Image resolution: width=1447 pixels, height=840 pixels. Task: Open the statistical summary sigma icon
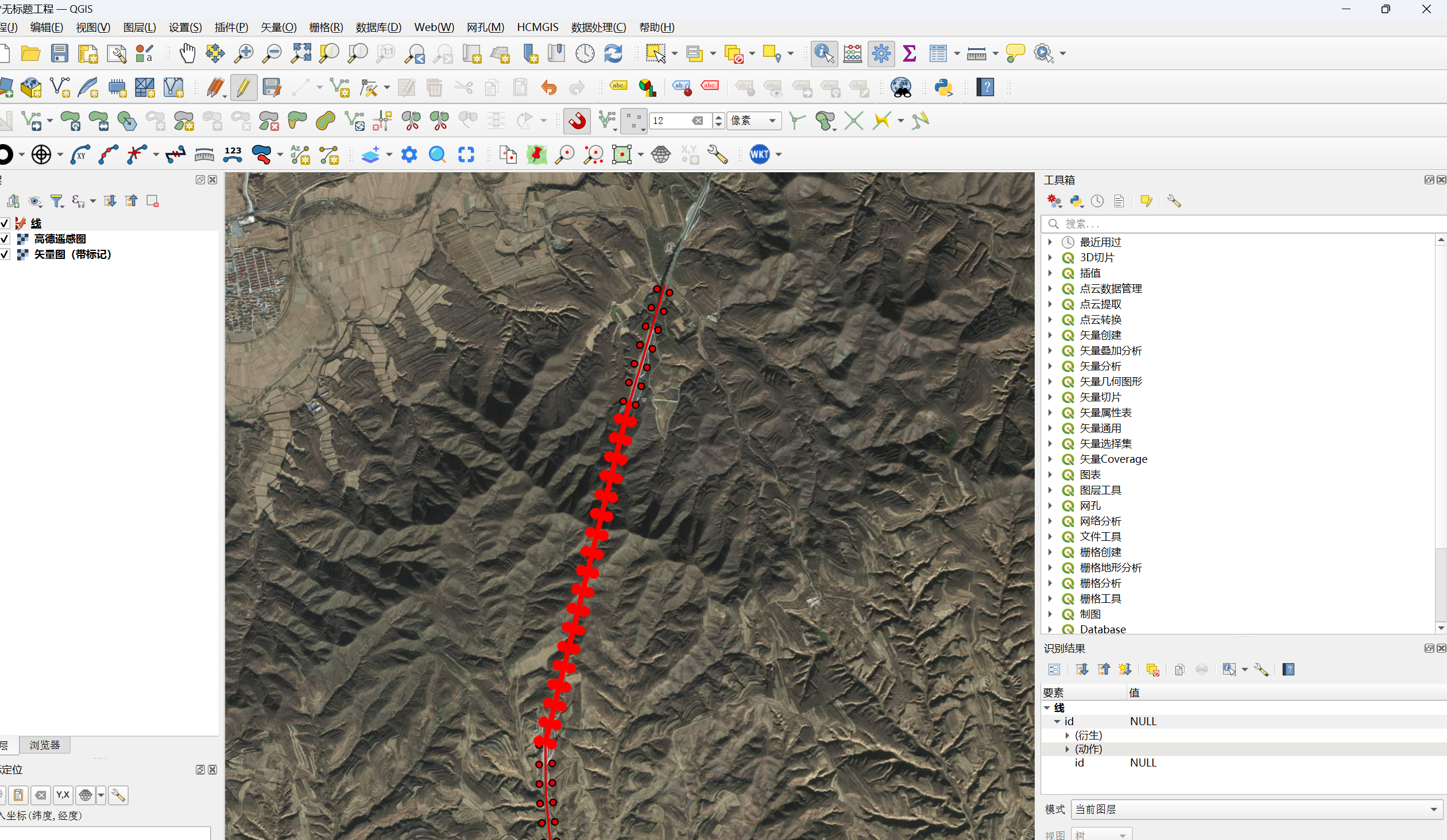point(910,53)
